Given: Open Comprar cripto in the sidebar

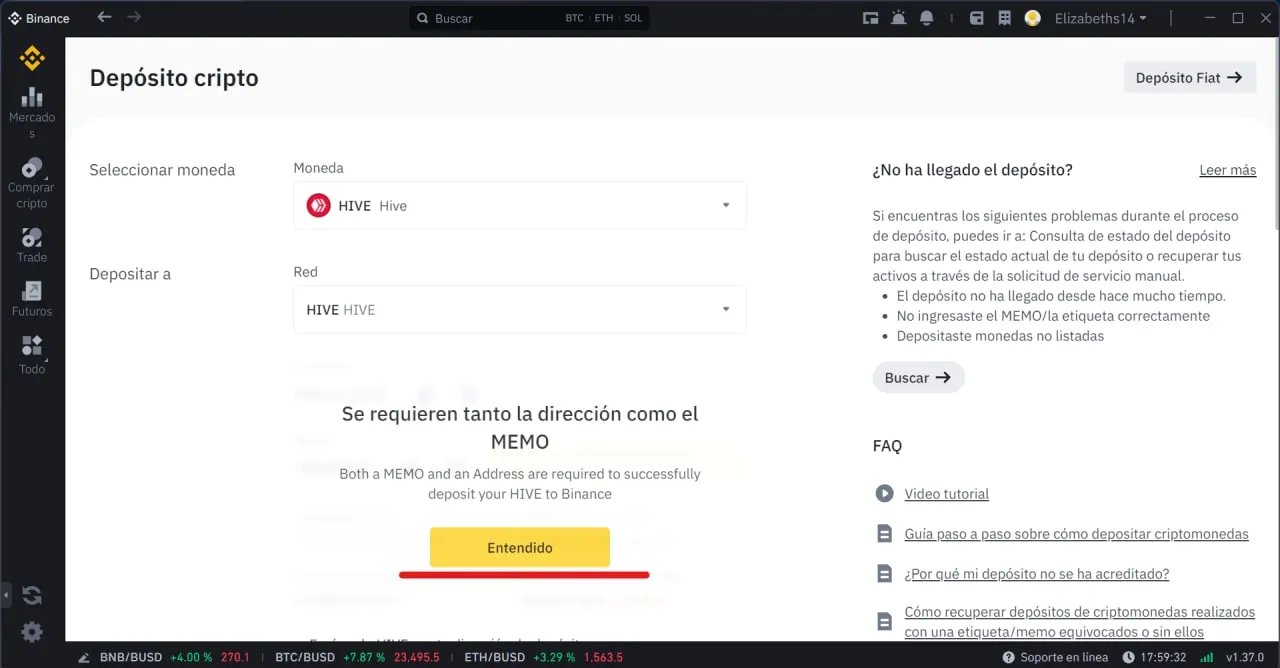Looking at the screenshot, I should [x=32, y=183].
